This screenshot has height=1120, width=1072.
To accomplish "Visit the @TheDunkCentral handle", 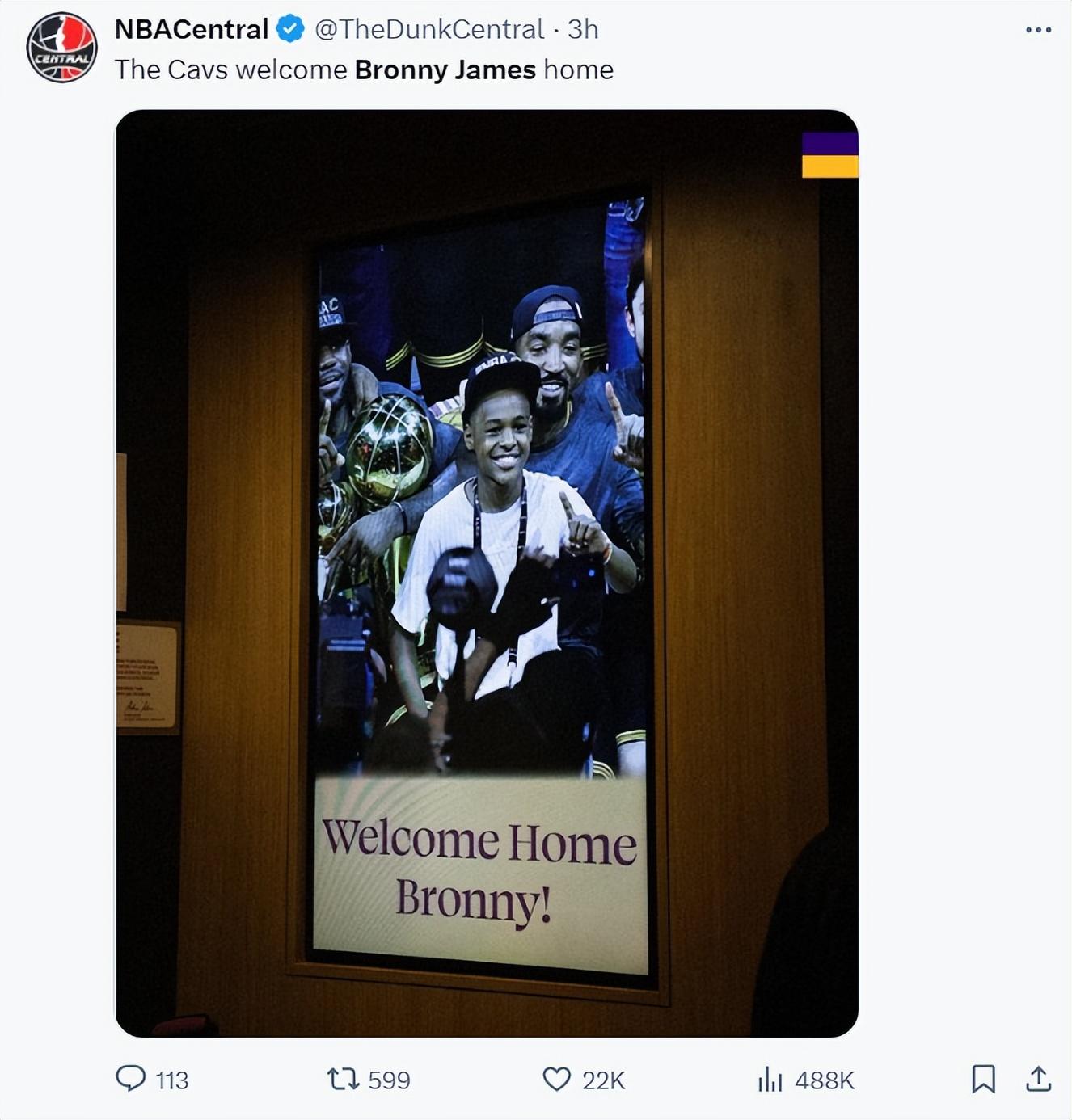I will coord(428,29).
